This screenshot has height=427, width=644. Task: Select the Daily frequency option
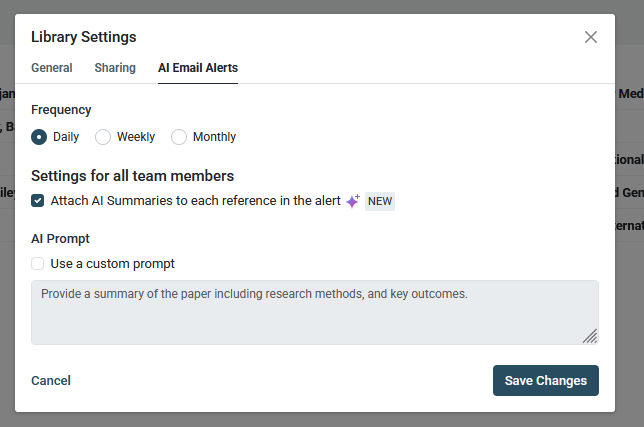point(39,137)
